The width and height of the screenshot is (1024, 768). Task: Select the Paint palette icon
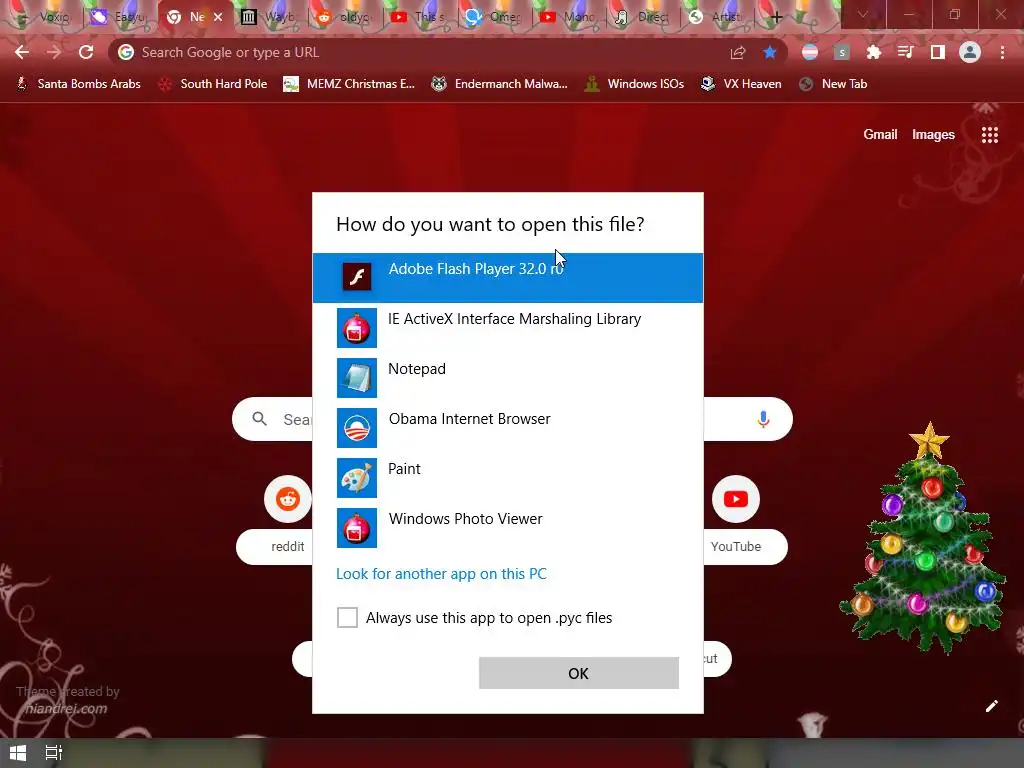point(357,477)
